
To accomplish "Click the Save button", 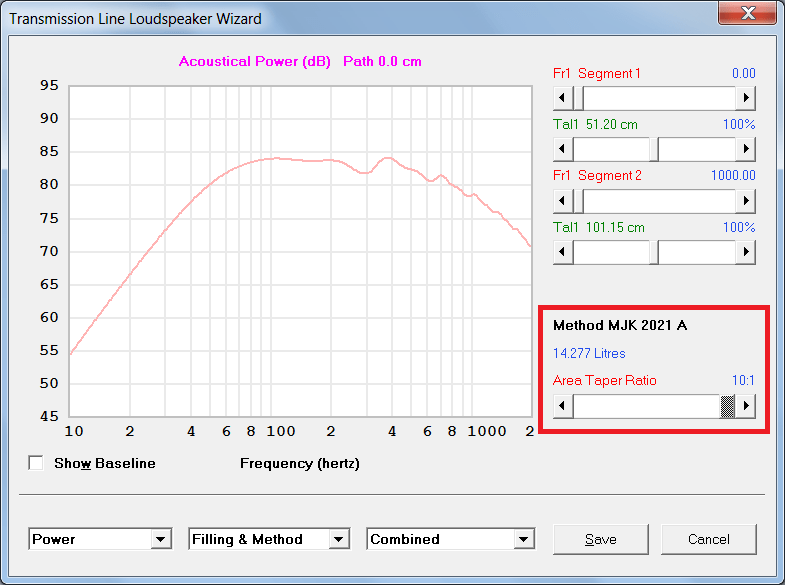I will (601, 539).
